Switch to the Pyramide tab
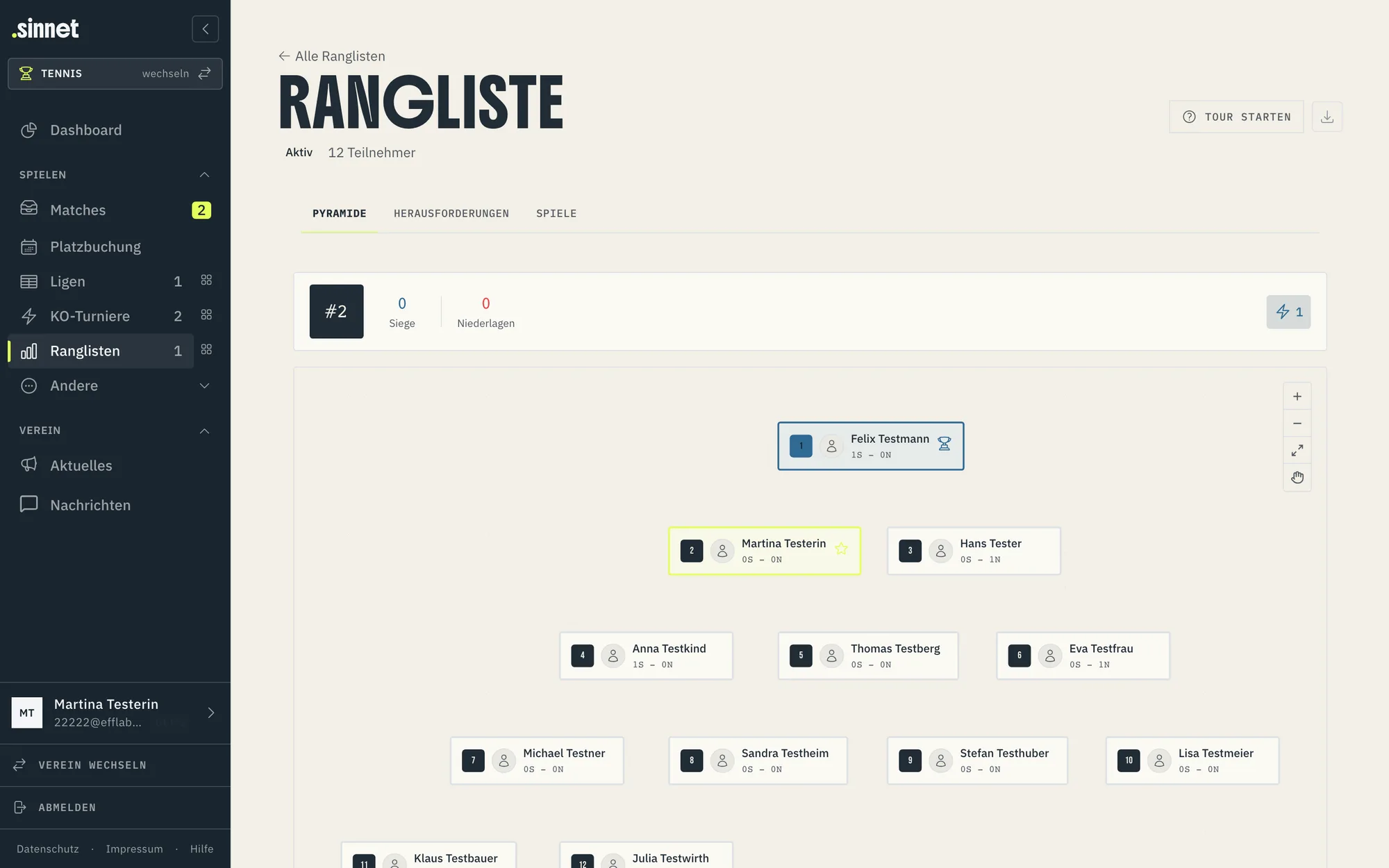Screen dimensions: 1389x868 tap(339, 214)
